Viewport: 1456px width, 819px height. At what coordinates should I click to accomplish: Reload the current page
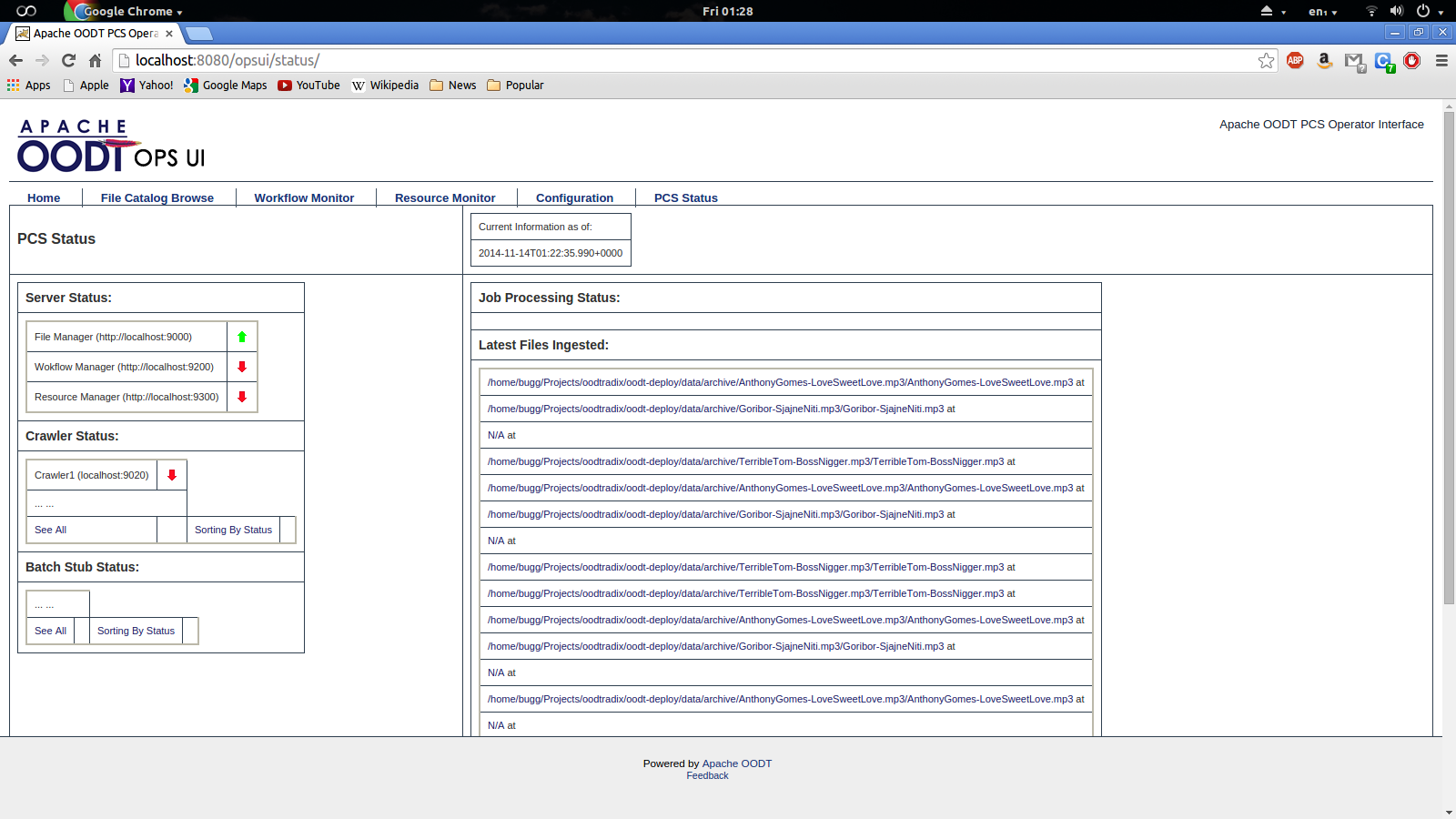coord(68,61)
